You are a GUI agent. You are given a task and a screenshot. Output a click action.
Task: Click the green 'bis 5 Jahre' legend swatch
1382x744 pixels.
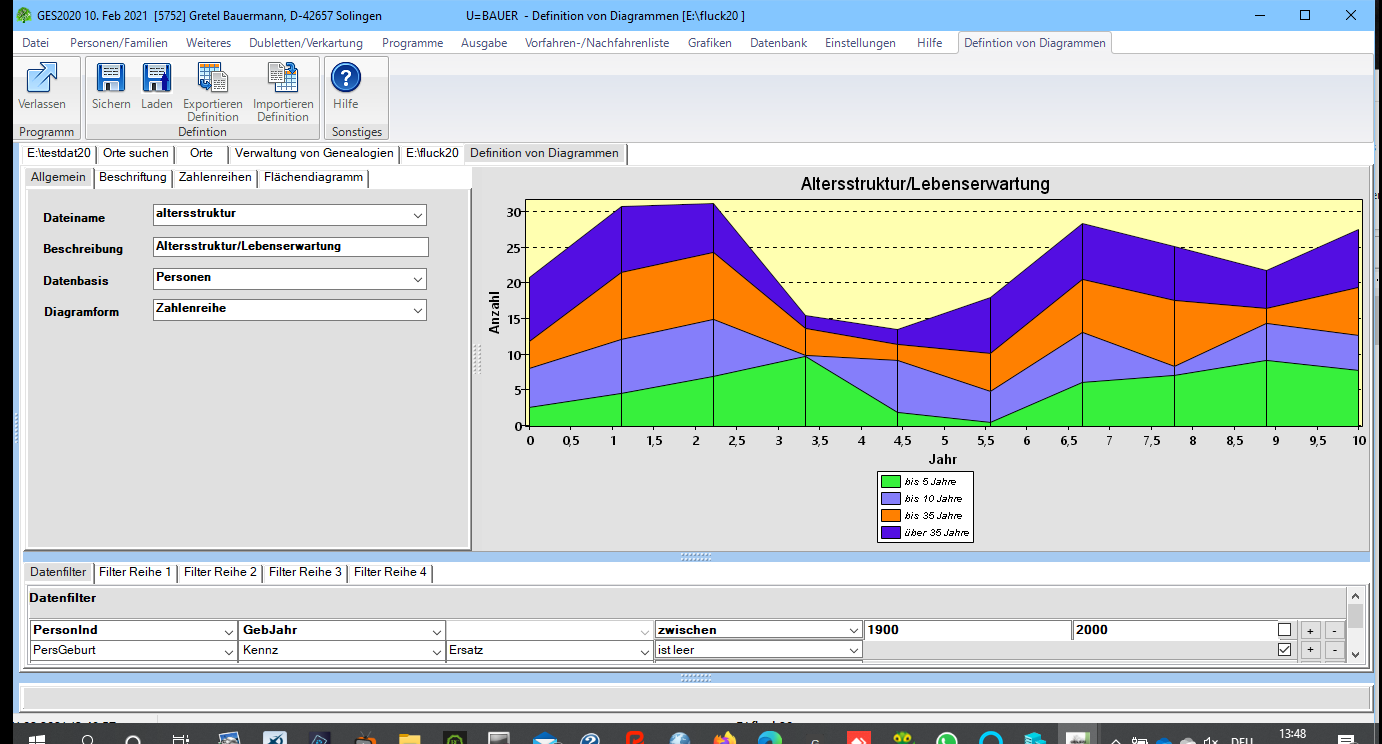(890, 482)
